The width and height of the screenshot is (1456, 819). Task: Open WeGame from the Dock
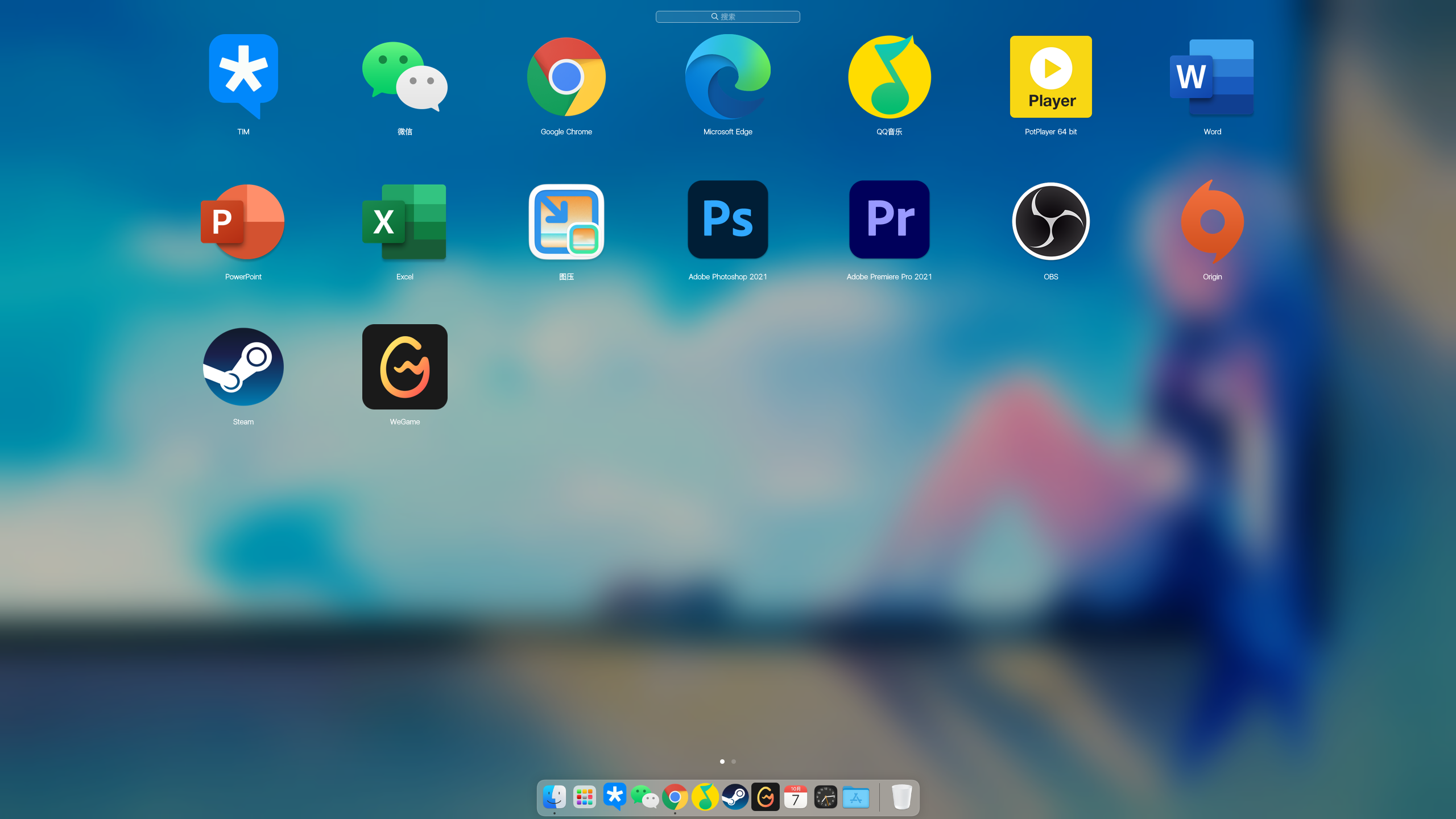[766, 797]
